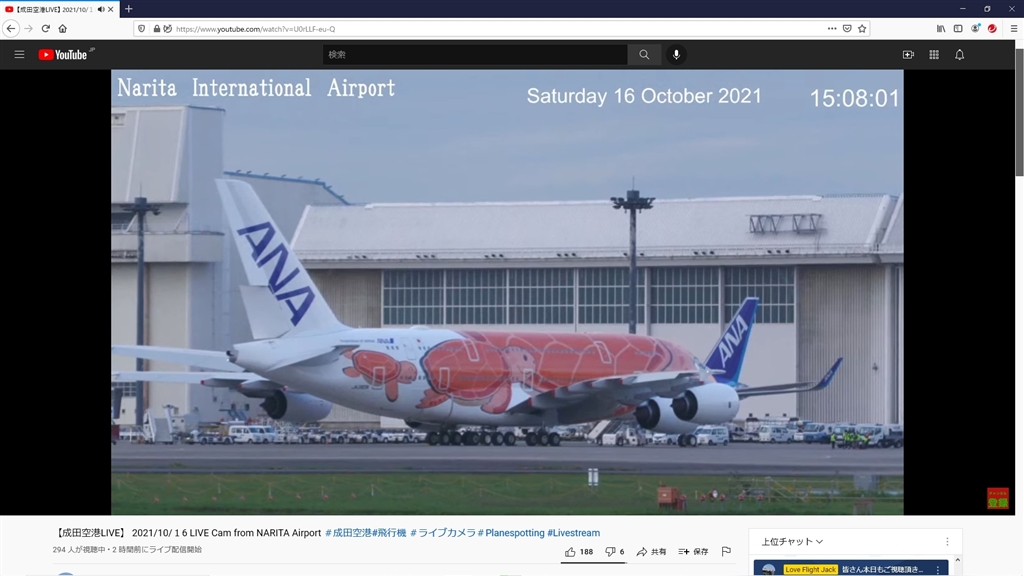1024x576 pixels.
Task: Open the Create video camera icon
Action: 908,55
